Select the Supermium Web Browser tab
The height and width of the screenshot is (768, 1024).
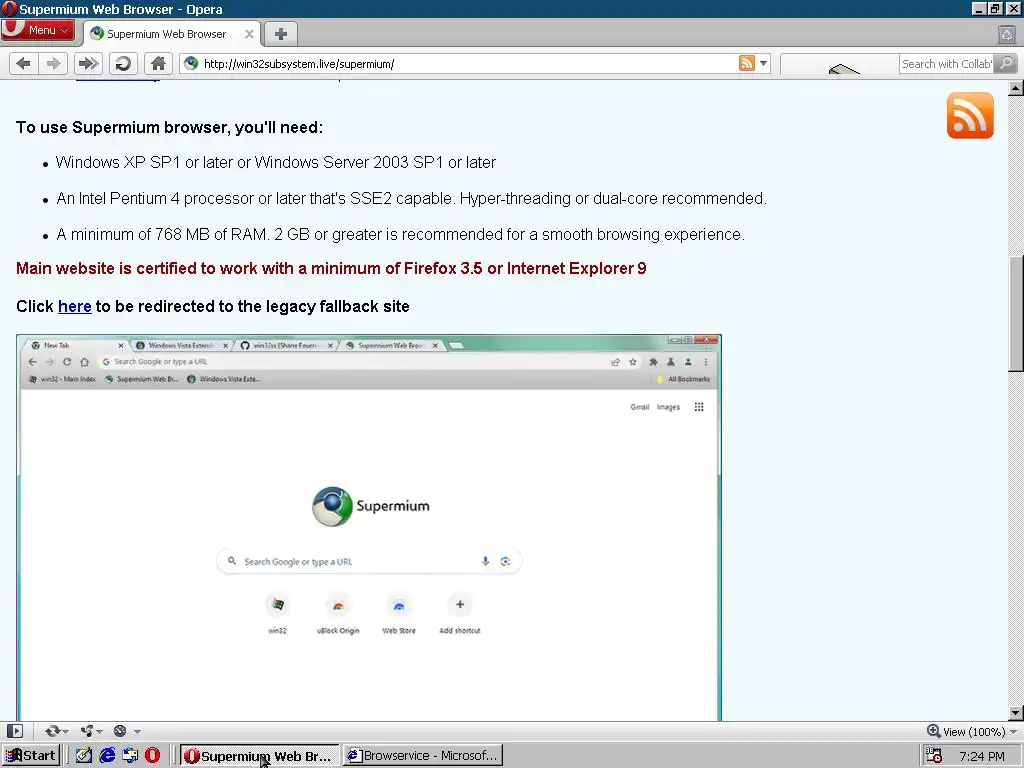pyautogui.click(x=166, y=34)
